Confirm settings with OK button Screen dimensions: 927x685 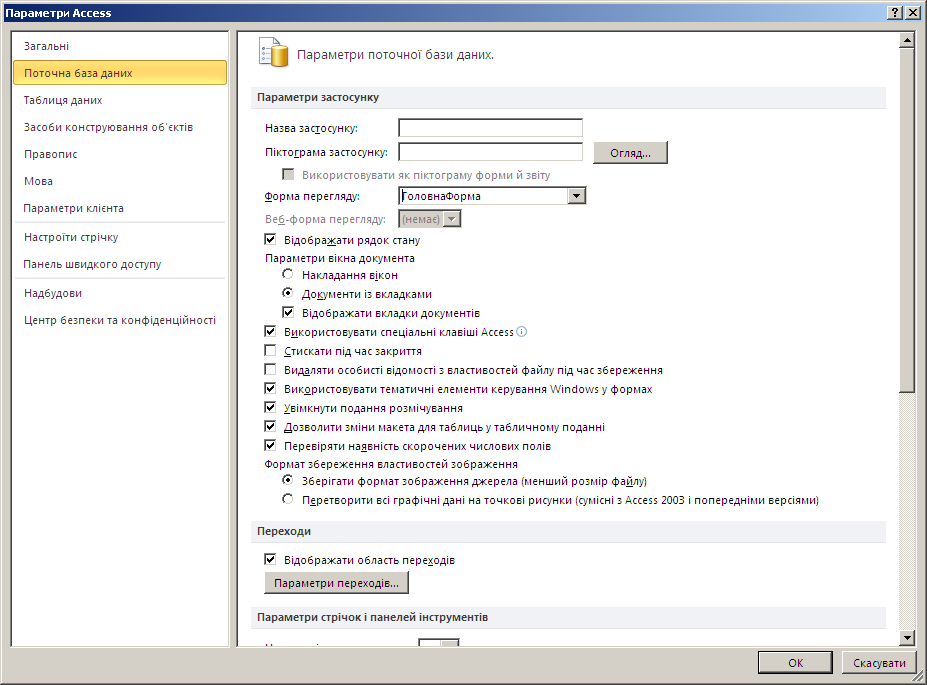click(795, 663)
